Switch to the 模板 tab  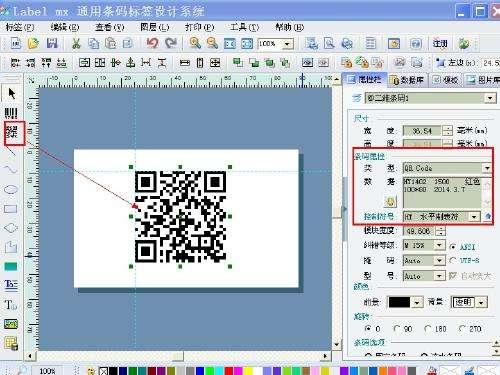pyautogui.click(x=446, y=80)
